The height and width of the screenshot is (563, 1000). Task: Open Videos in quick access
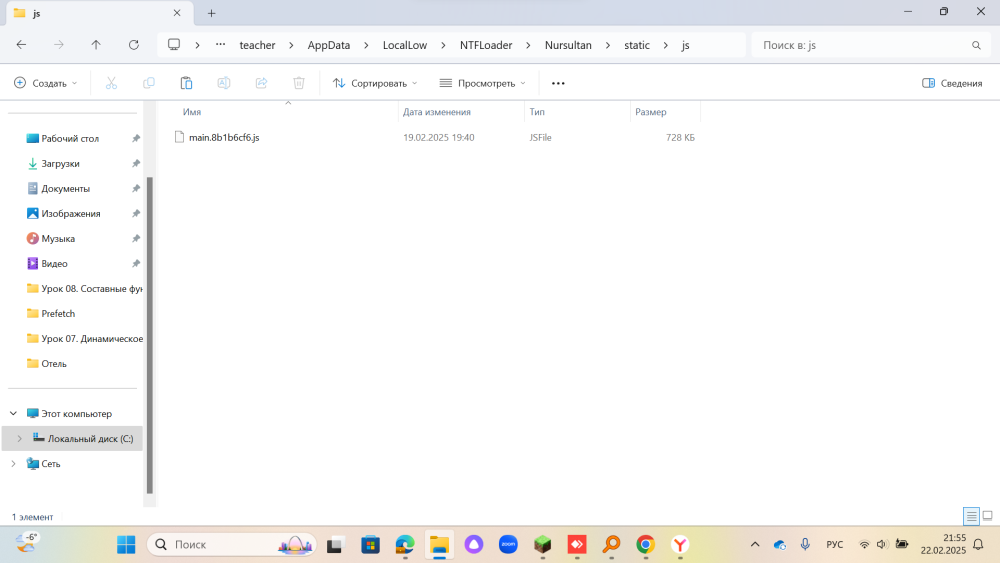54,263
